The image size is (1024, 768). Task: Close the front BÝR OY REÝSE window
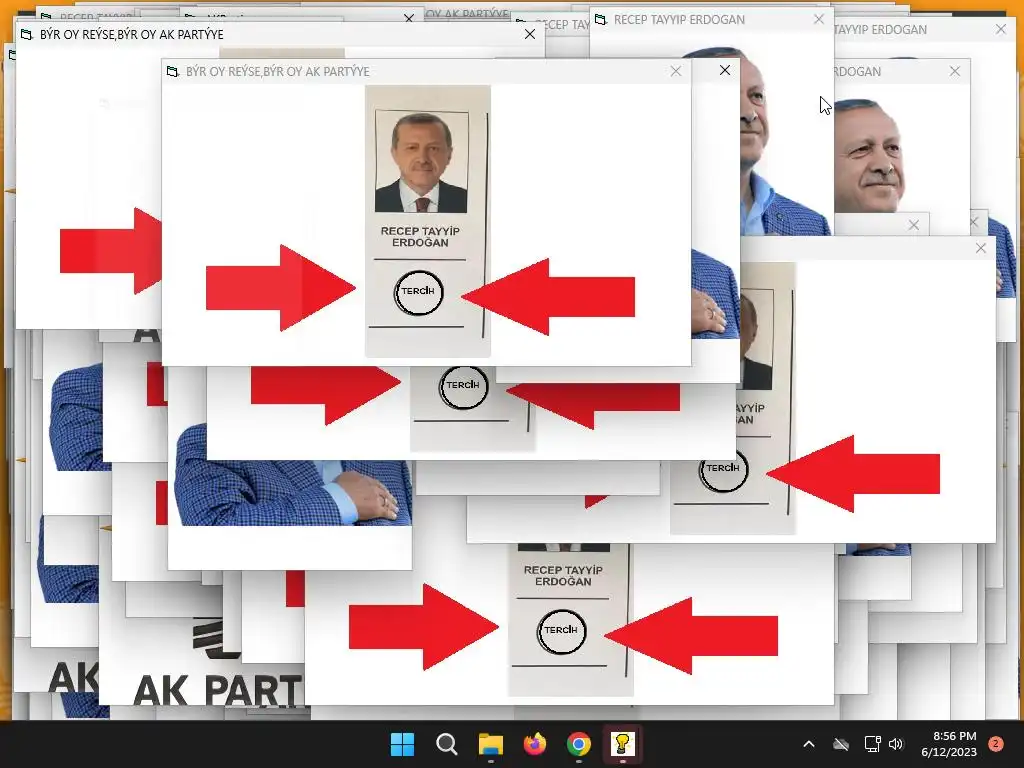coord(676,71)
